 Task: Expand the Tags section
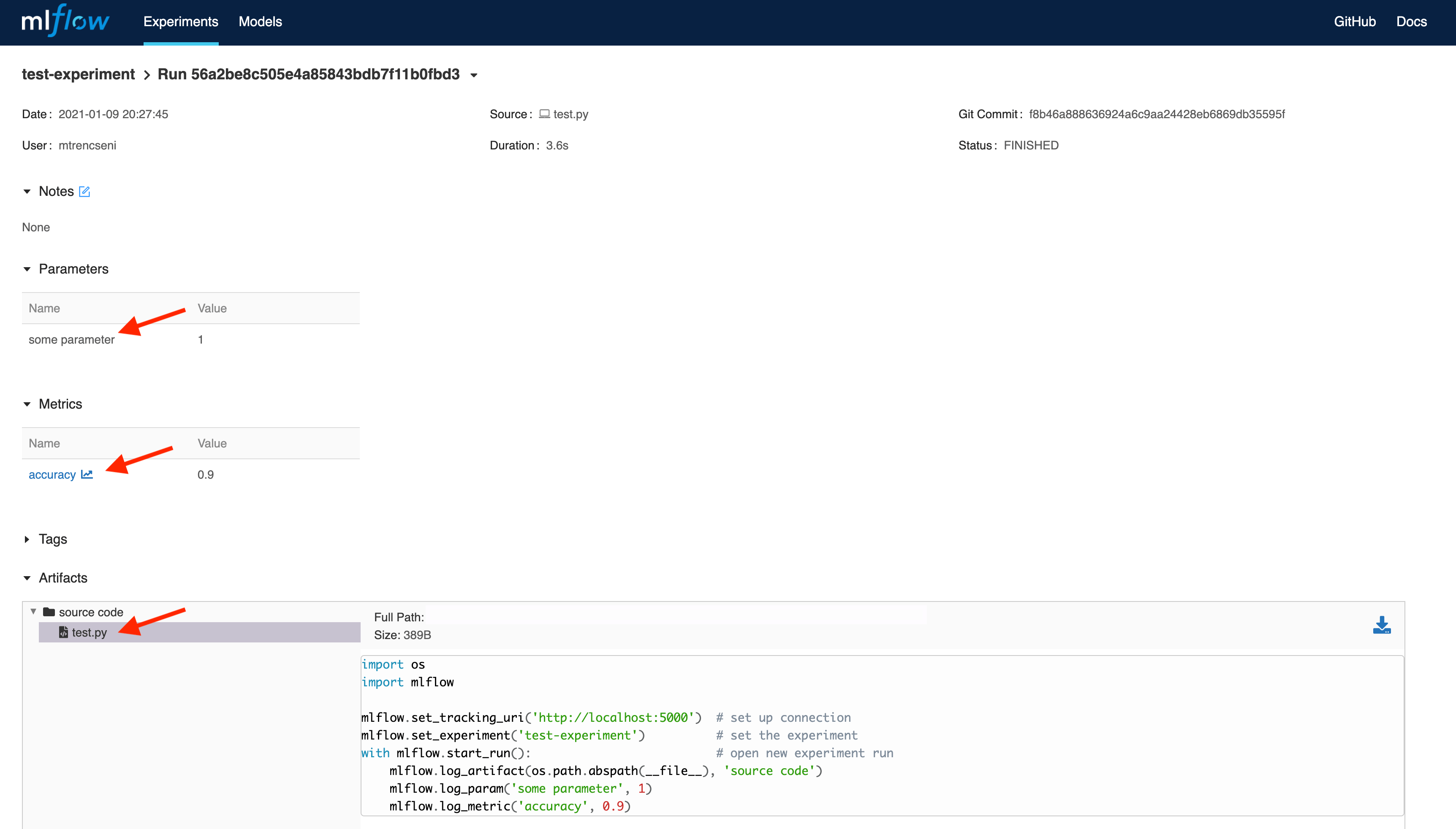point(27,539)
